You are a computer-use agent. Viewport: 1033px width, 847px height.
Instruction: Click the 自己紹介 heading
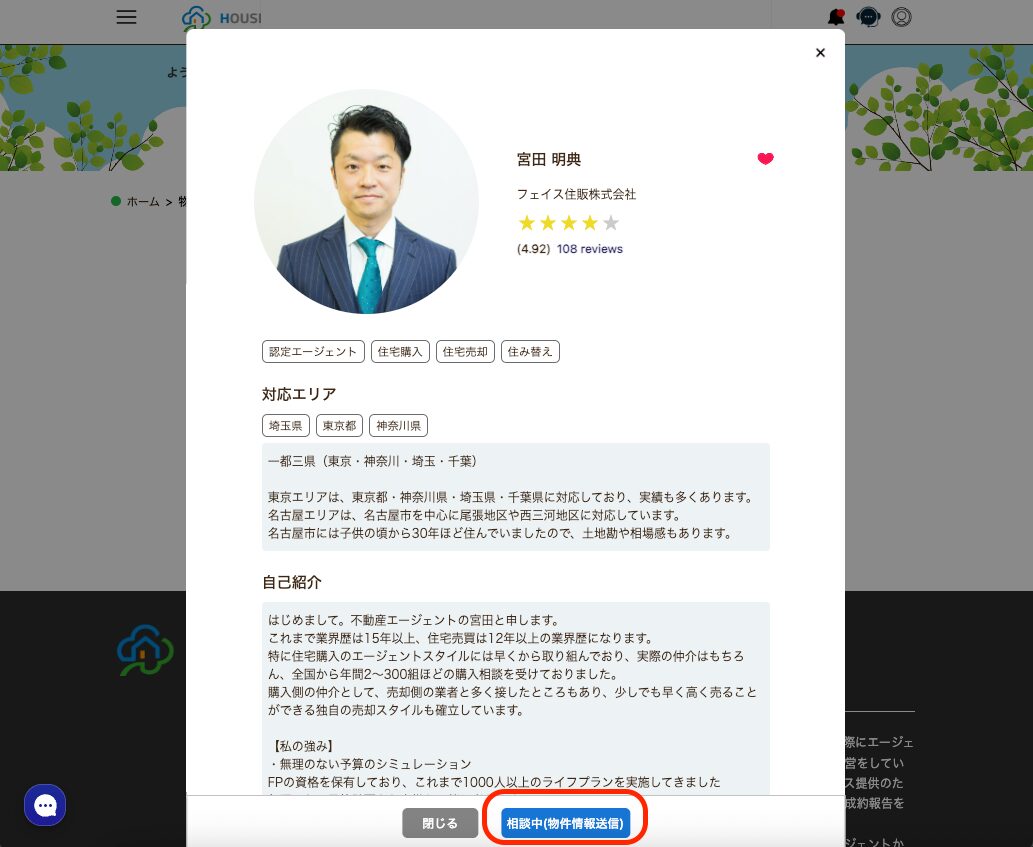[292, 582]
